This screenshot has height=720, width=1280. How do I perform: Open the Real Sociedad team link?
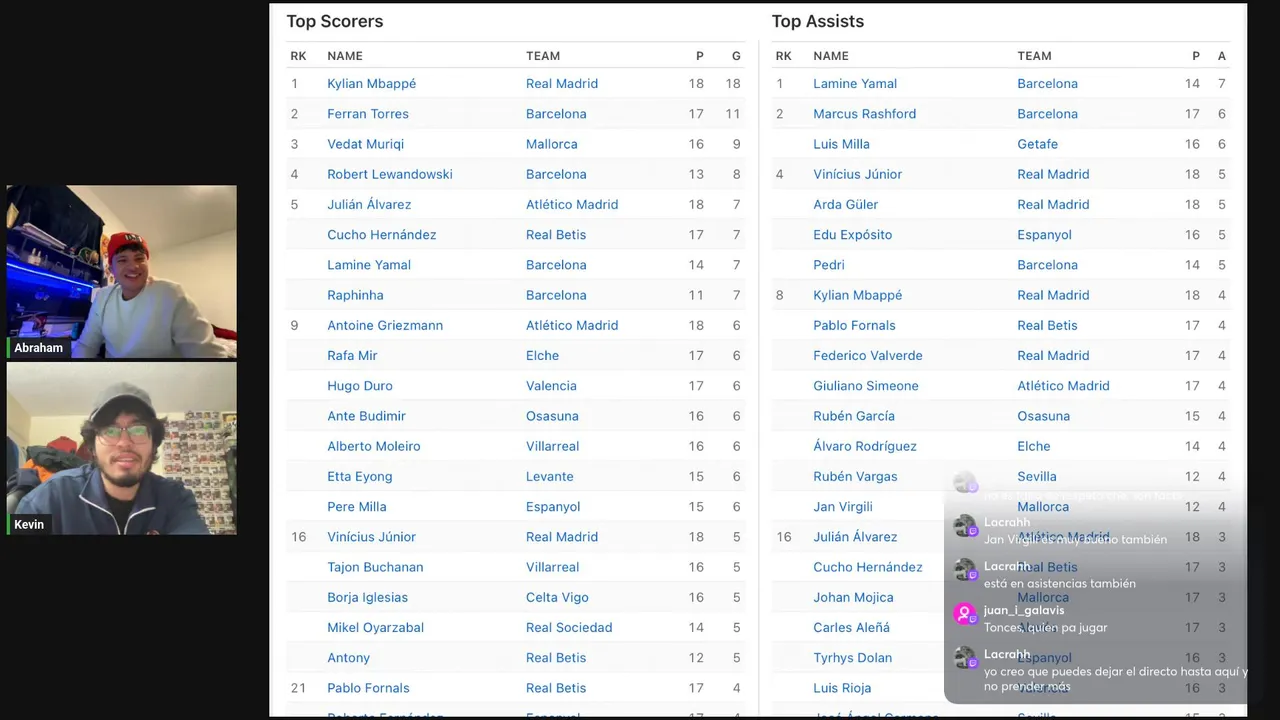[569, 627]
